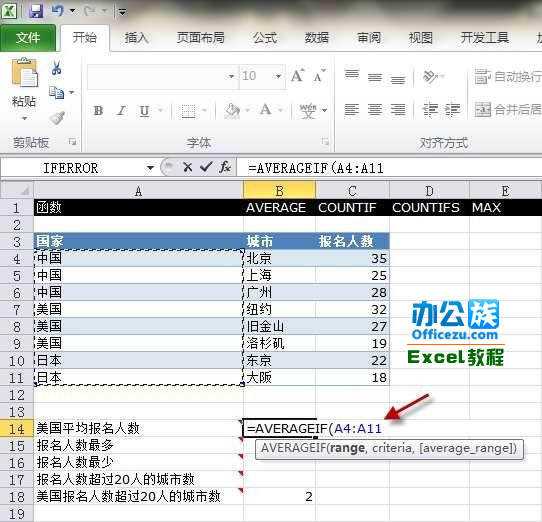This screenshot has width=542, height=522.
Task: Click the Increase Indent icon
Action: coord(452,110)
